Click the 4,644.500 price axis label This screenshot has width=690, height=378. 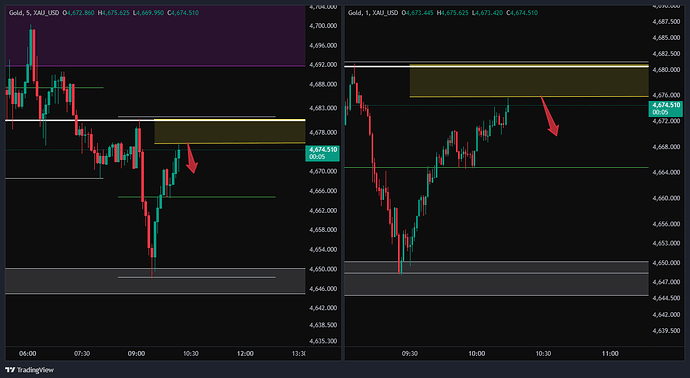(667, 298)
